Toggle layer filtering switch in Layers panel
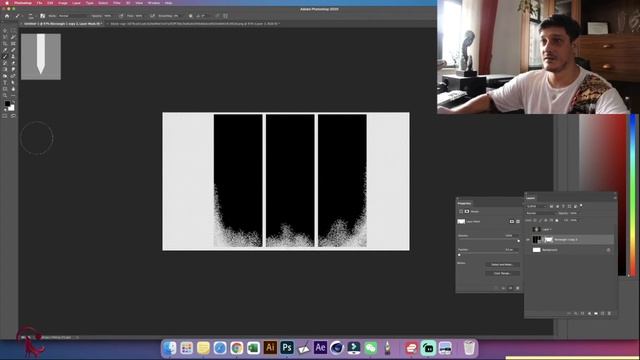Screen dimensions: 640x360 coord(581,205)
